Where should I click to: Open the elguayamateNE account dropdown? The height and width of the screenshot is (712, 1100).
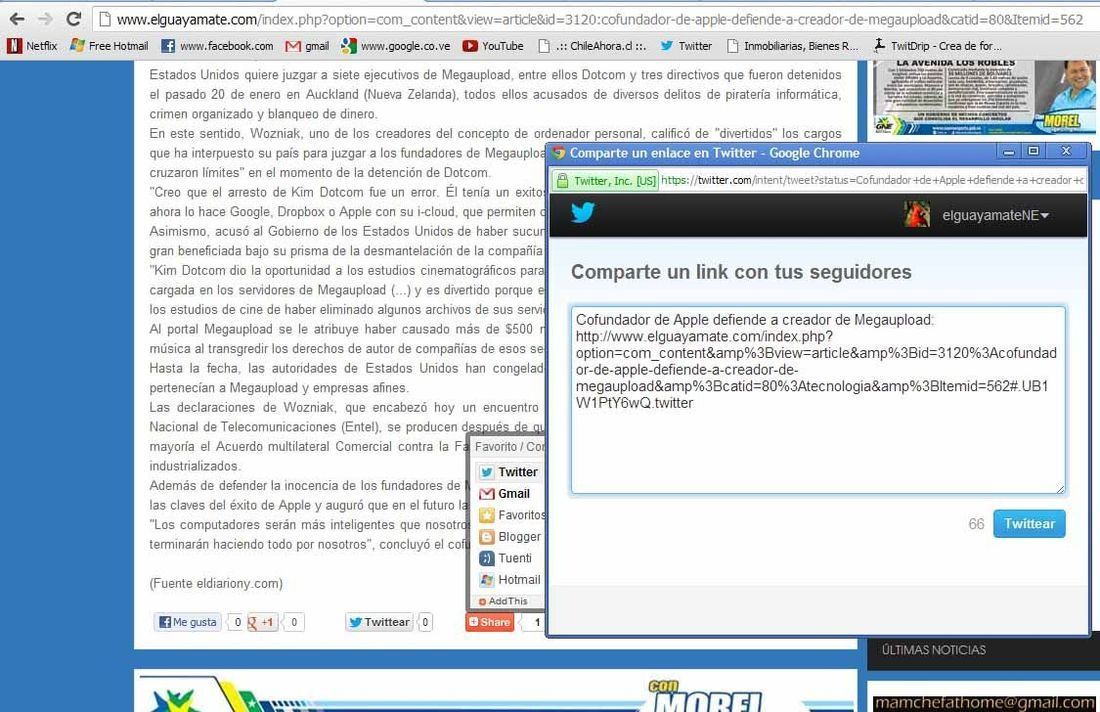995,215
